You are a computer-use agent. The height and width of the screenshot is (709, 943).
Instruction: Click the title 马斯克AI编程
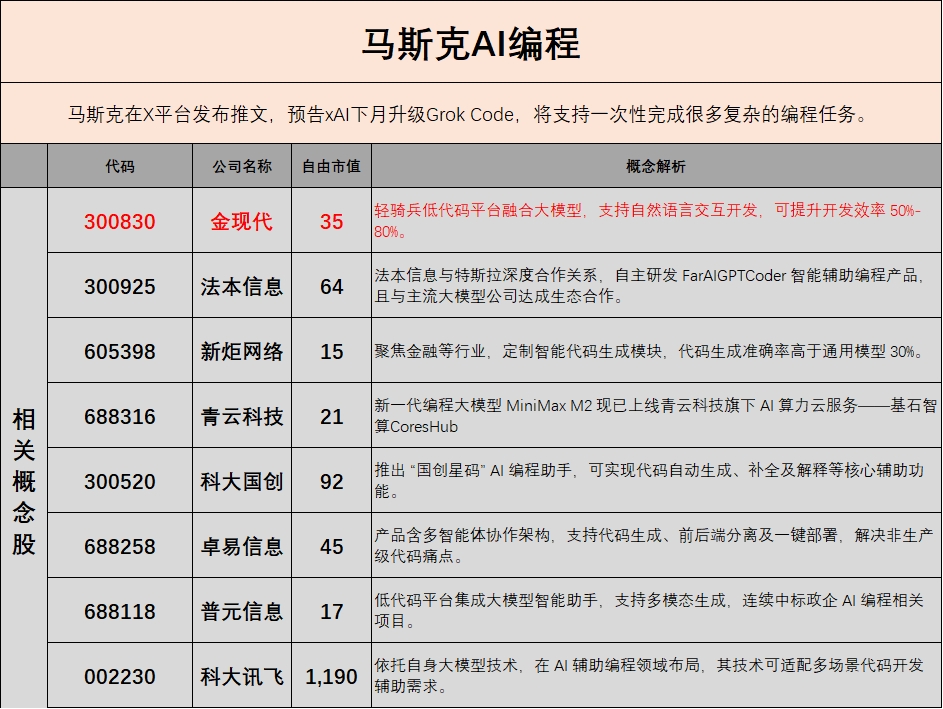point(471,43)
